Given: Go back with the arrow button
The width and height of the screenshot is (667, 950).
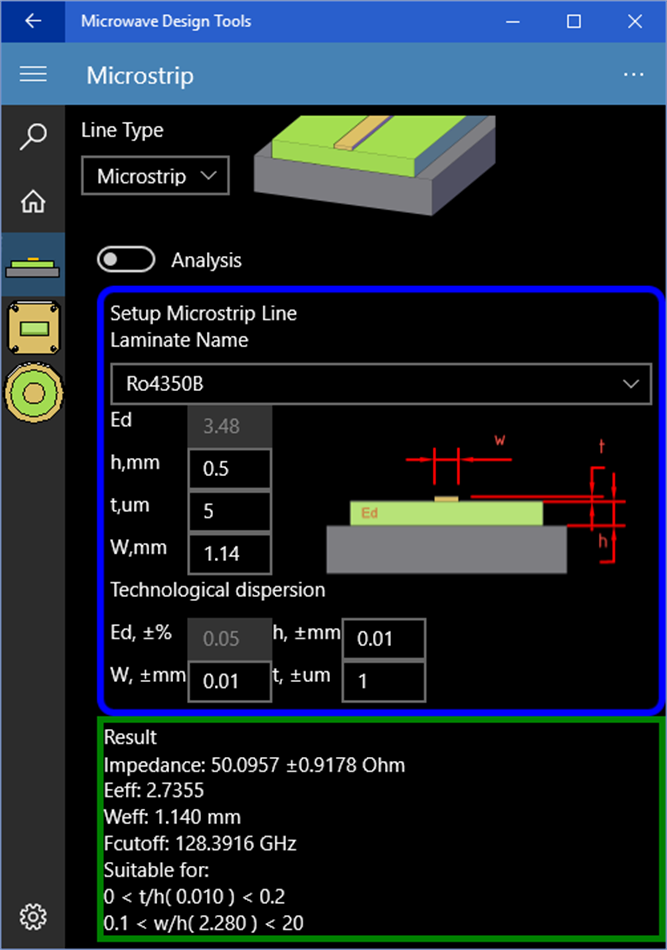Looking at the screenshot, I should (x=33, y=21).
